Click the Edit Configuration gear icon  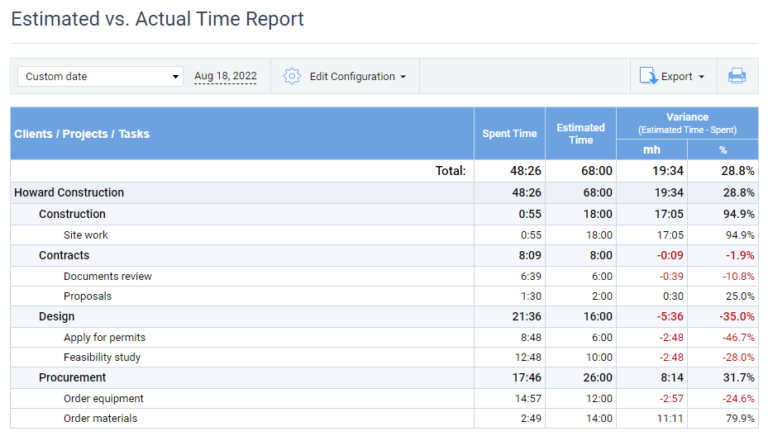coord(292,76)
